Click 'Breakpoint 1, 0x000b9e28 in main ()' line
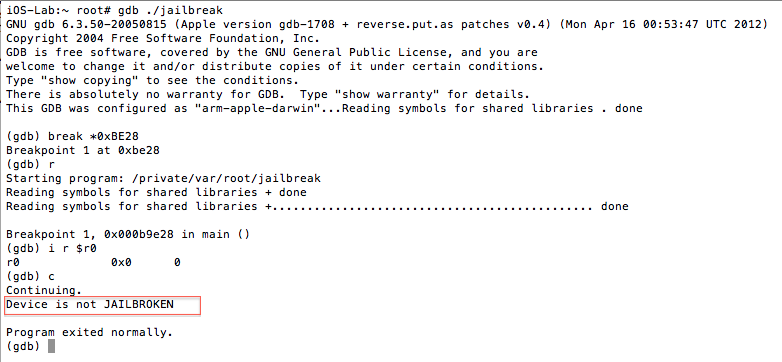782x362 pixels. 128,234
